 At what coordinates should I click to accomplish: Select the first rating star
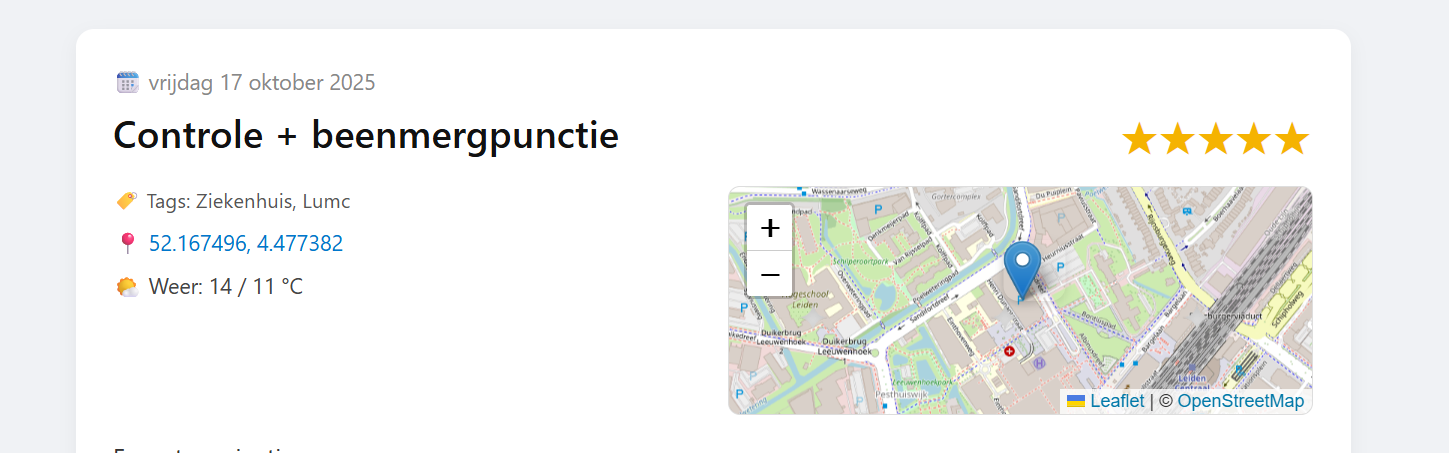(x=1139, y=139)
